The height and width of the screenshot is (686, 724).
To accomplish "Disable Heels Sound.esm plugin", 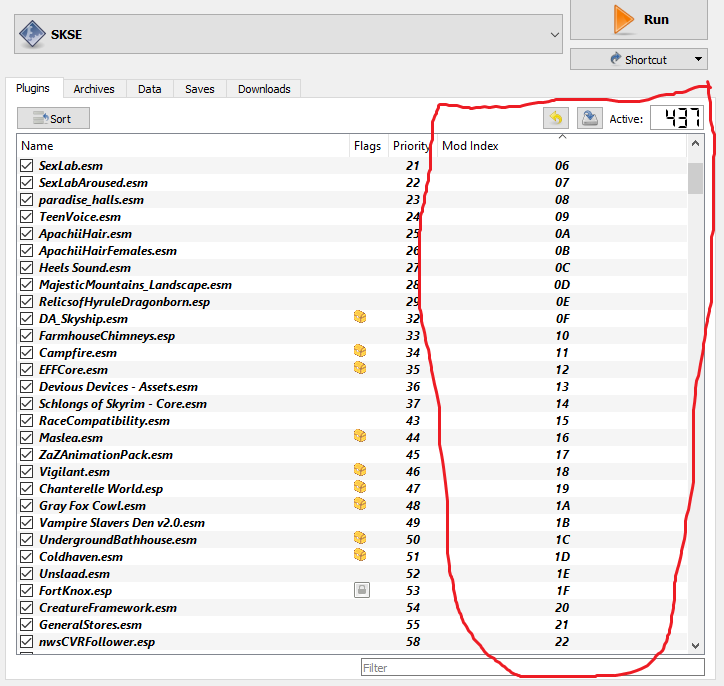I will [27, 267].
